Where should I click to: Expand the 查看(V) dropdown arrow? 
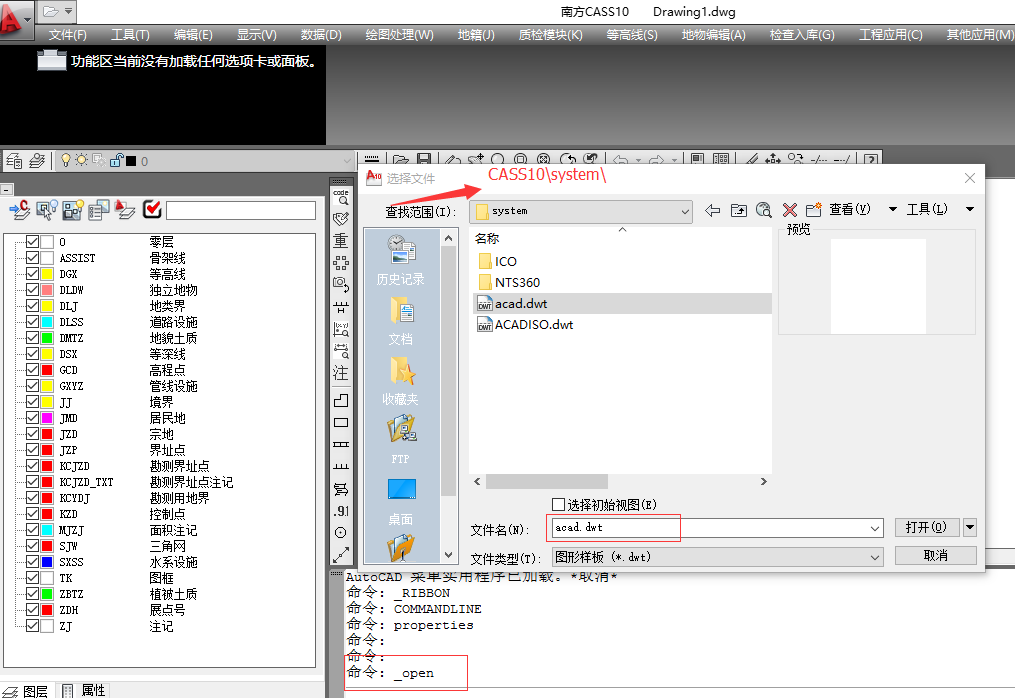click(893, 209)
